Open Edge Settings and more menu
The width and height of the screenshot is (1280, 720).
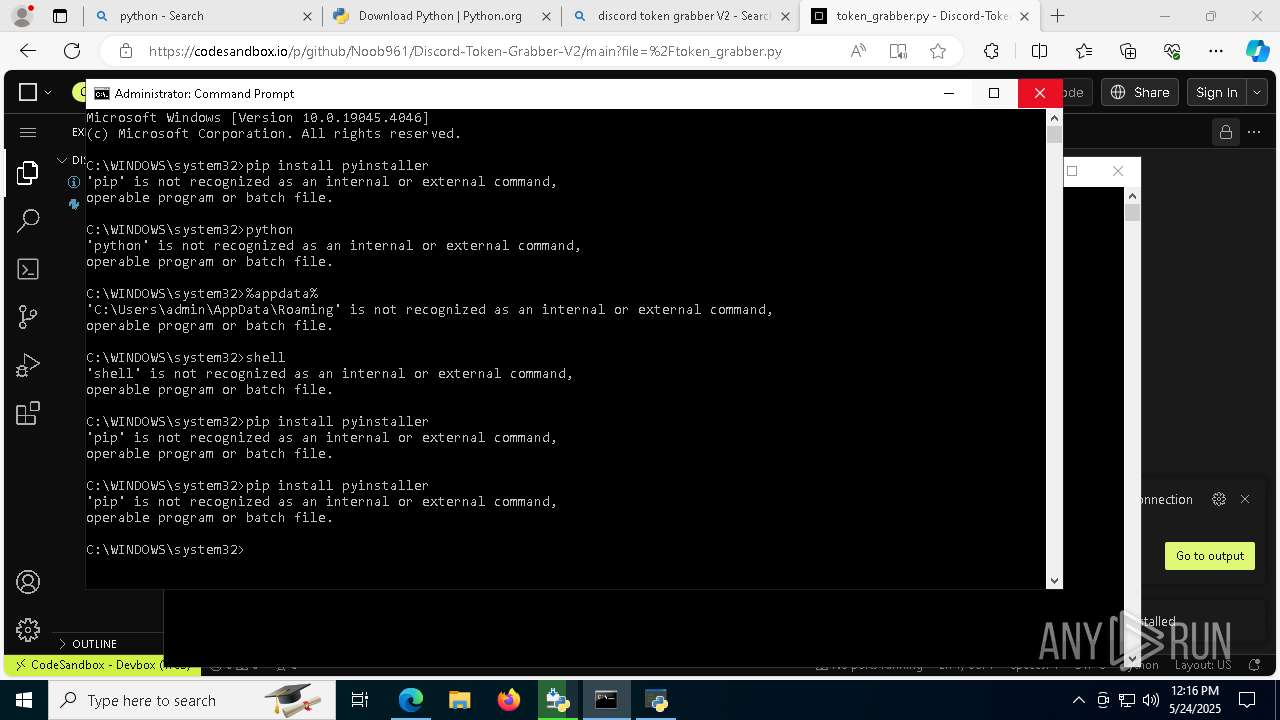[1216, 51]
